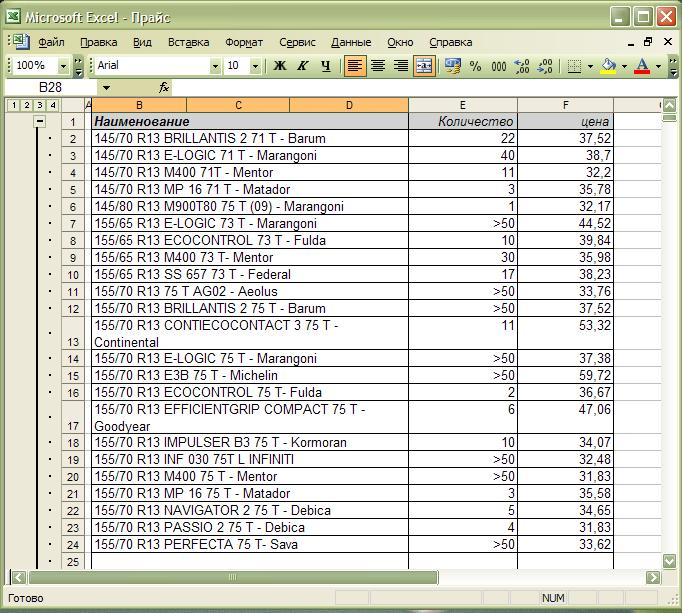The image size is (682, 613).
Task: Show outline level 3
Action: pos(40,105)
